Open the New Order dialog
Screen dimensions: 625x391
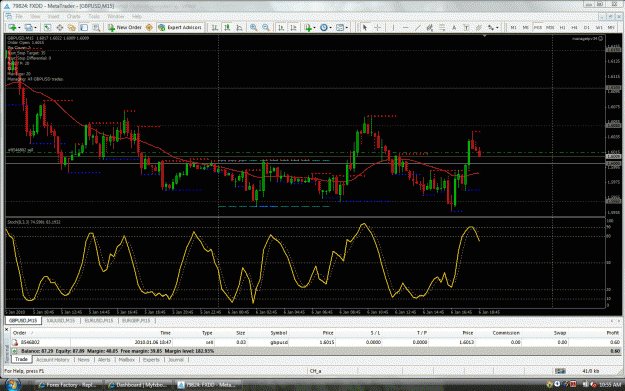(125, 28)
